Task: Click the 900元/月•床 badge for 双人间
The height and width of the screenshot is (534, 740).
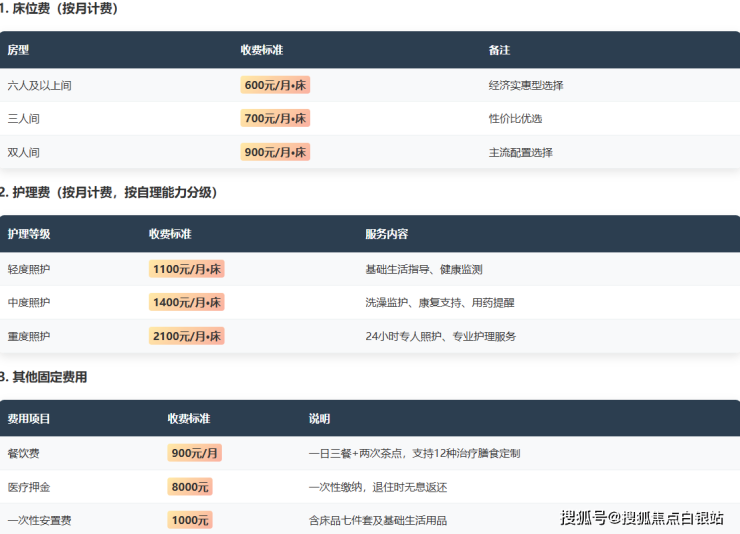Action: tap(275, 152)
